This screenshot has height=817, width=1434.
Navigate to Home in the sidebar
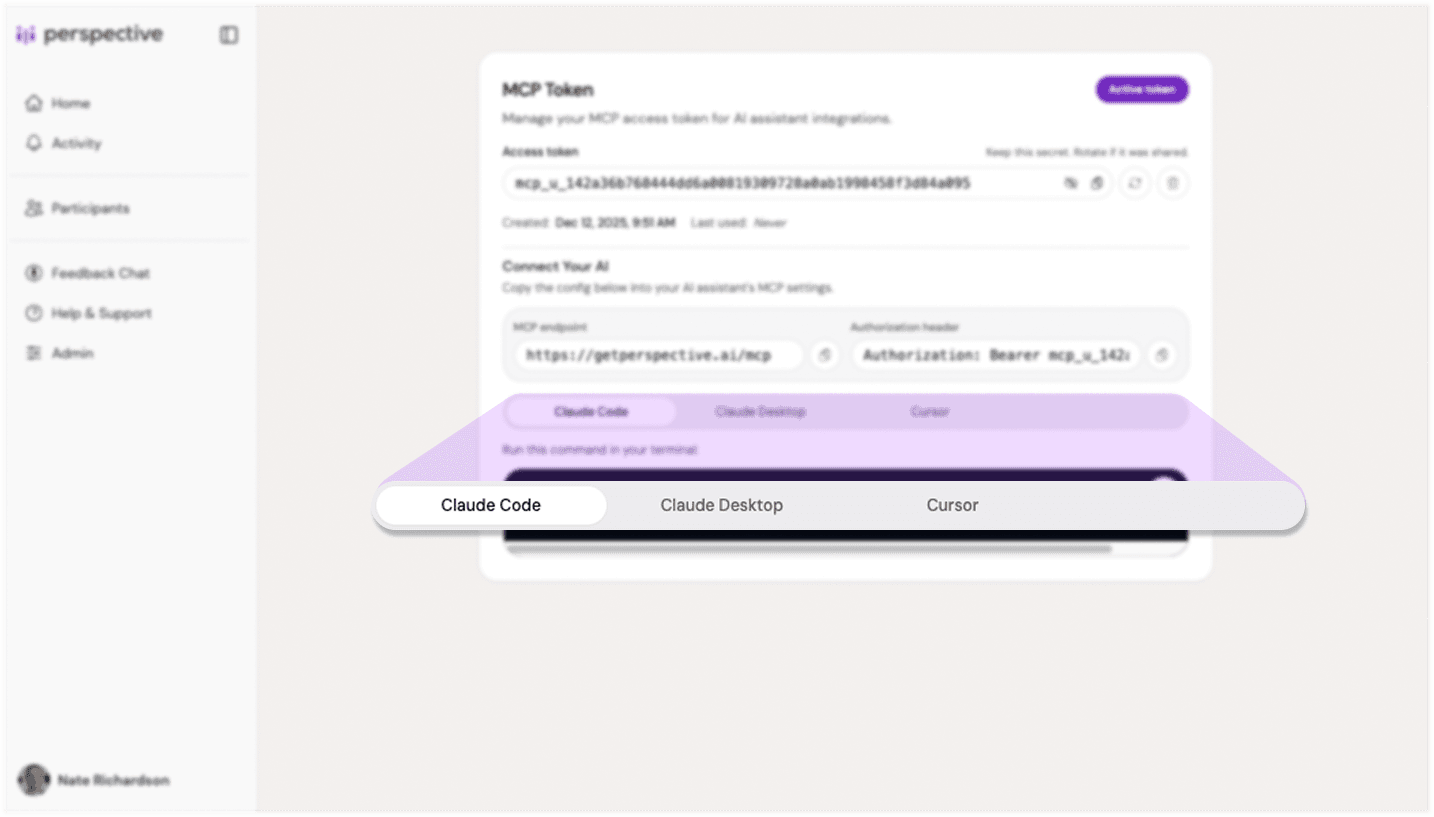(x=71, y=103)
